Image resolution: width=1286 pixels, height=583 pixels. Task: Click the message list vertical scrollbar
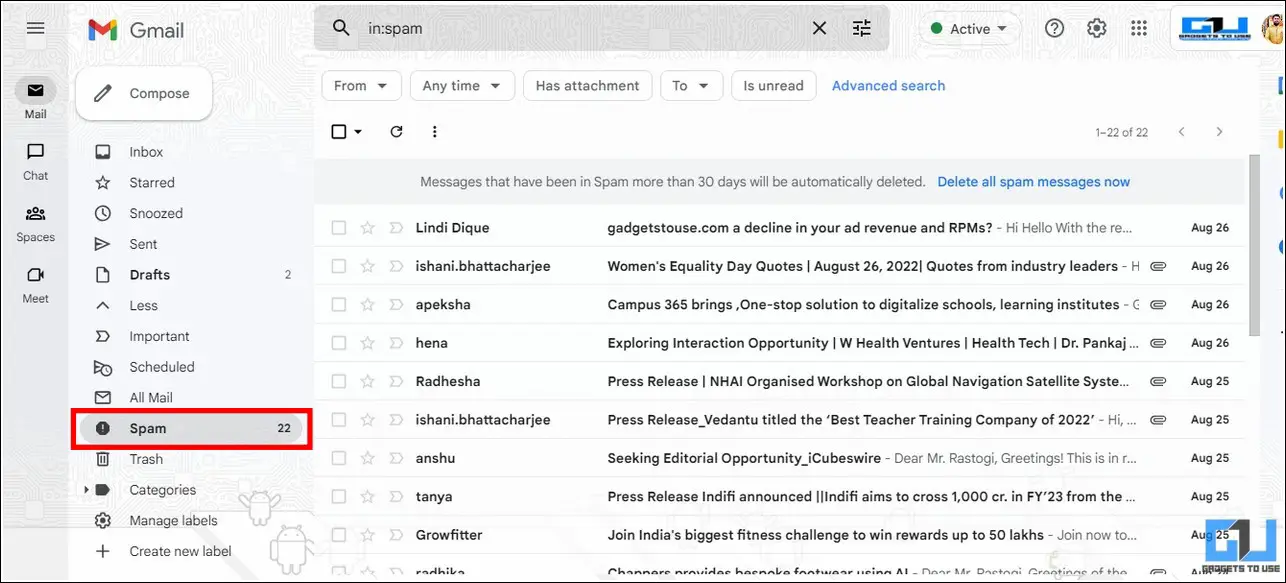coord(1254,244)
